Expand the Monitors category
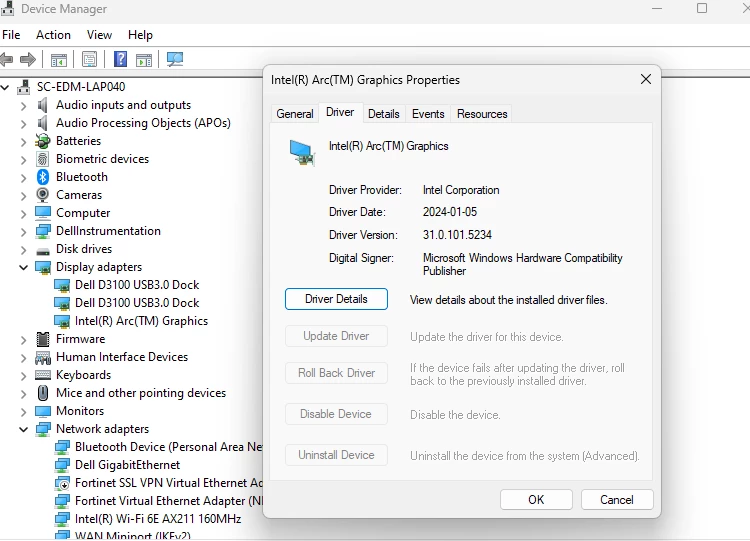The height and width of the screenshot is (541, 750). [23, 412]
